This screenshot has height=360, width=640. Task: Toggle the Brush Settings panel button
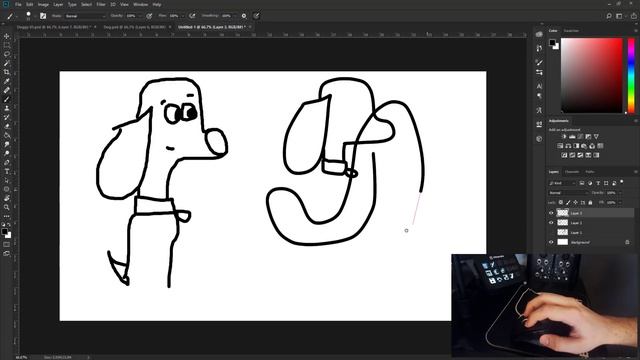tap(43, 16)
